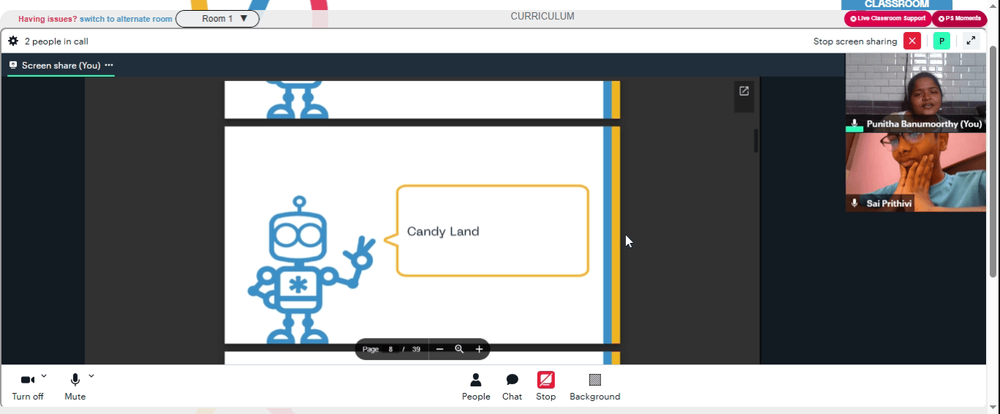The width and height of the screenshot is (1000, 414).
Task: Open call settings gear icon
Action: pos(13,41)
